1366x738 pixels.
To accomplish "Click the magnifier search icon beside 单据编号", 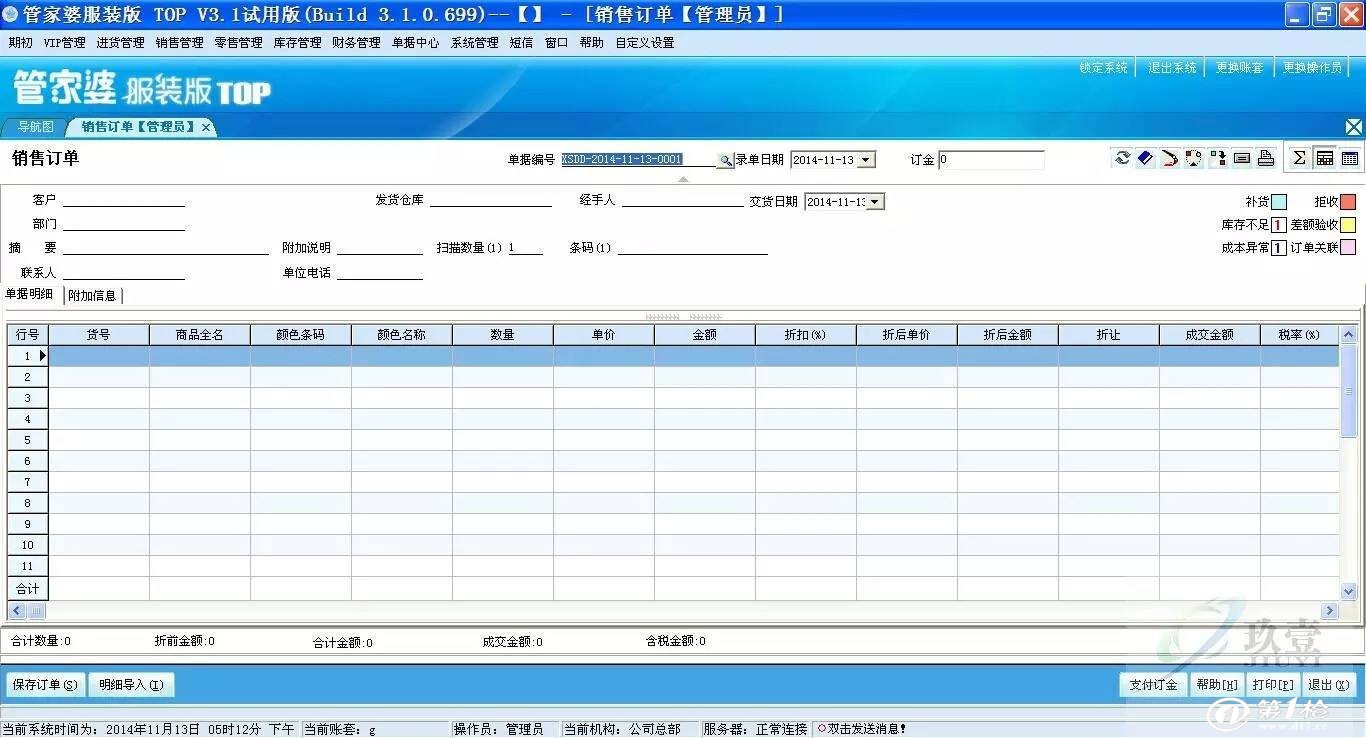I will click(724, 159).
